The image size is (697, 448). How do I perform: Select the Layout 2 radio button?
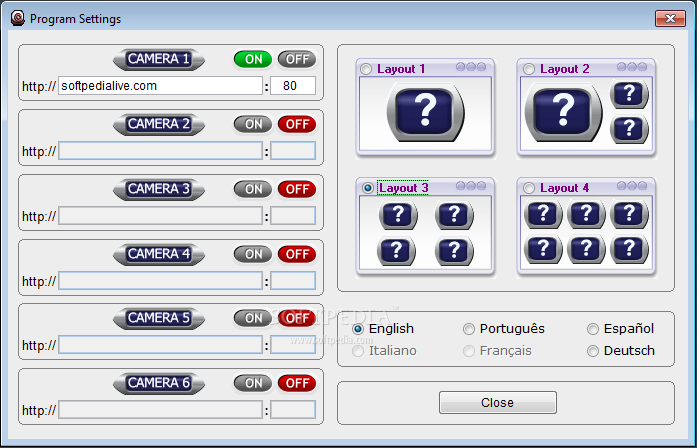[529, 69]
